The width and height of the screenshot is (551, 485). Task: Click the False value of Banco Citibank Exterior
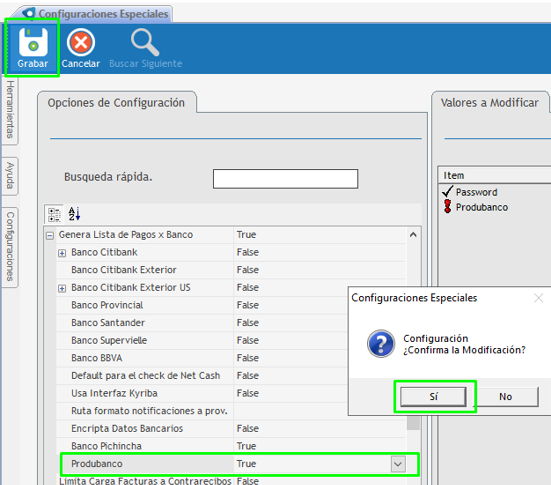tap(248, 270)
